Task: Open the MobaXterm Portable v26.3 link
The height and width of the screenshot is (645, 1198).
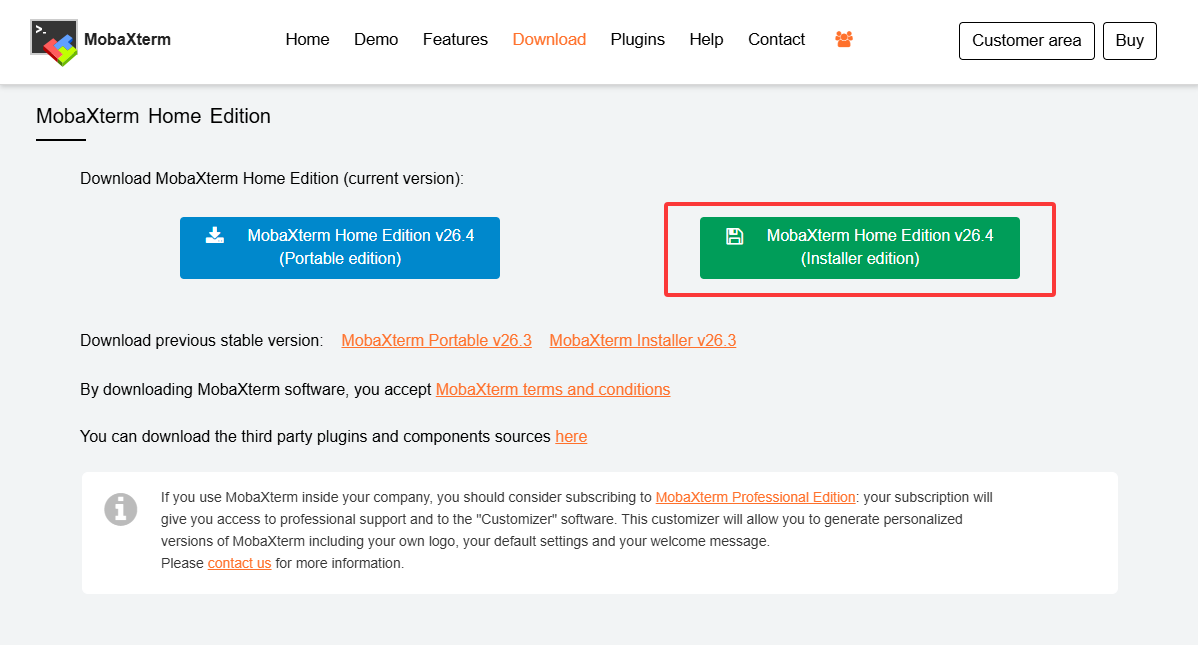Action: coord(436,341)
